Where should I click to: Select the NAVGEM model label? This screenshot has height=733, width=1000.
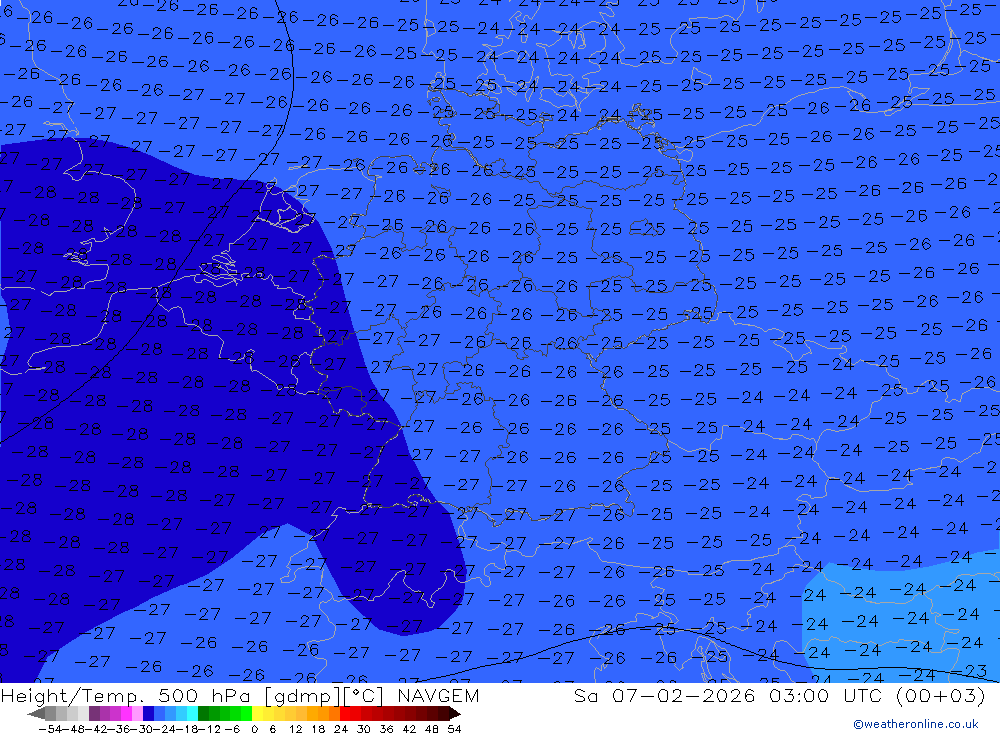pyautogui.click(x=438, y=695)
